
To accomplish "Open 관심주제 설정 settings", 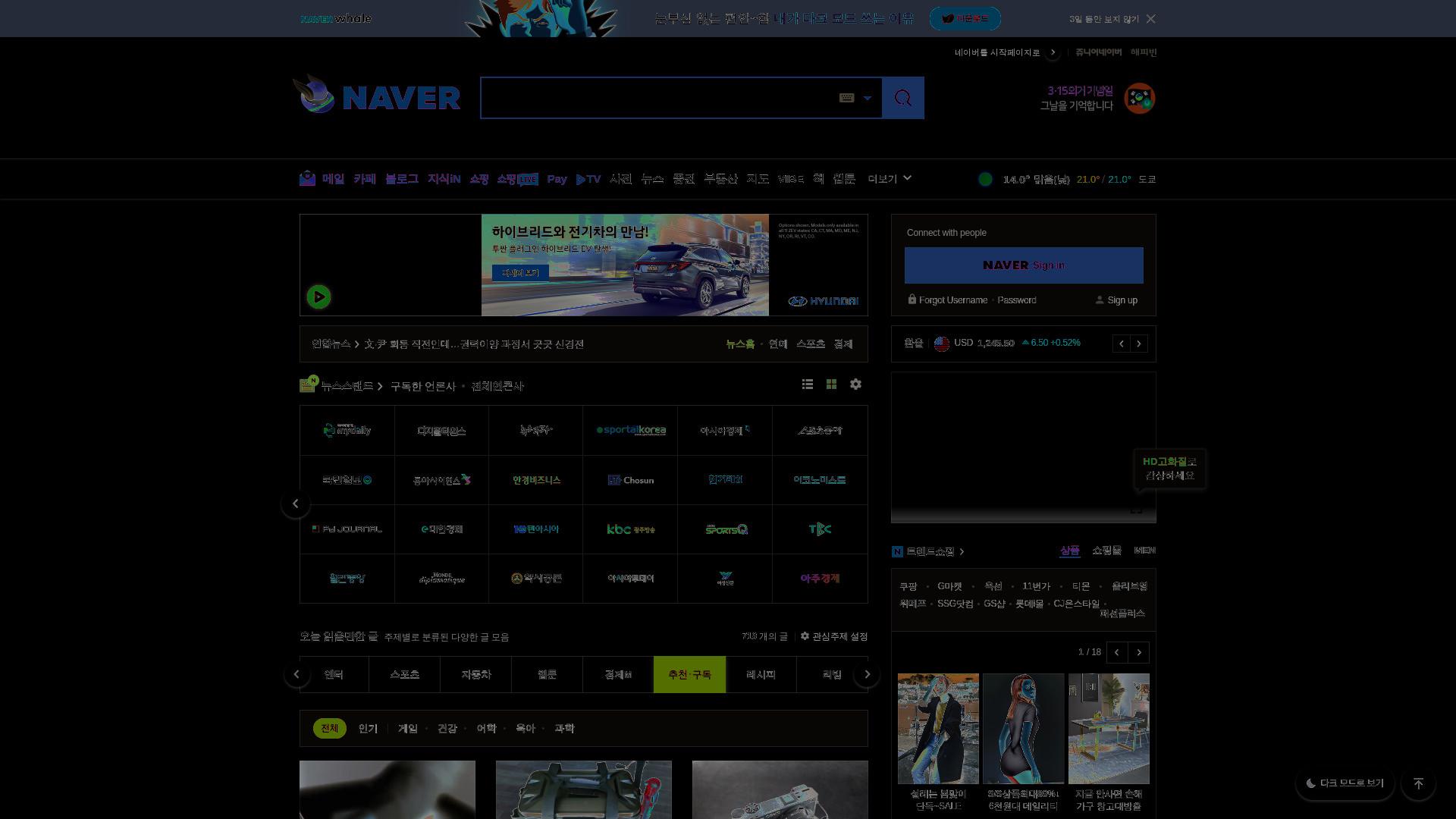I will (x=834, y=636).
